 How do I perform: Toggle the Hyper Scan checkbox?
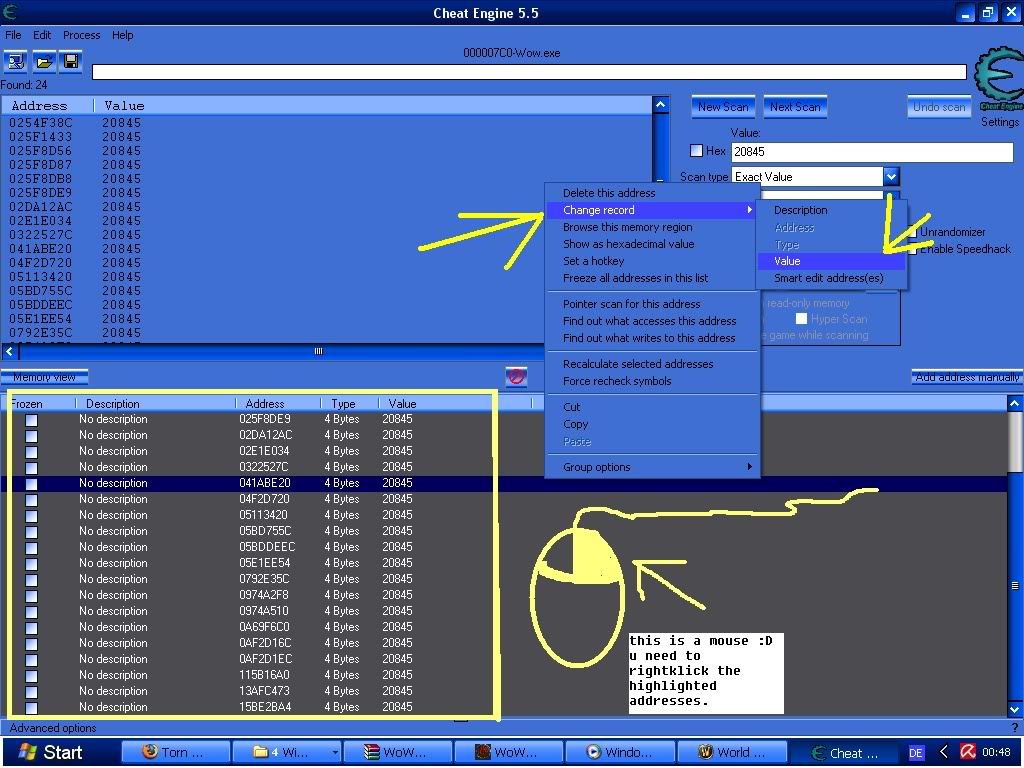tap(801, 319)
